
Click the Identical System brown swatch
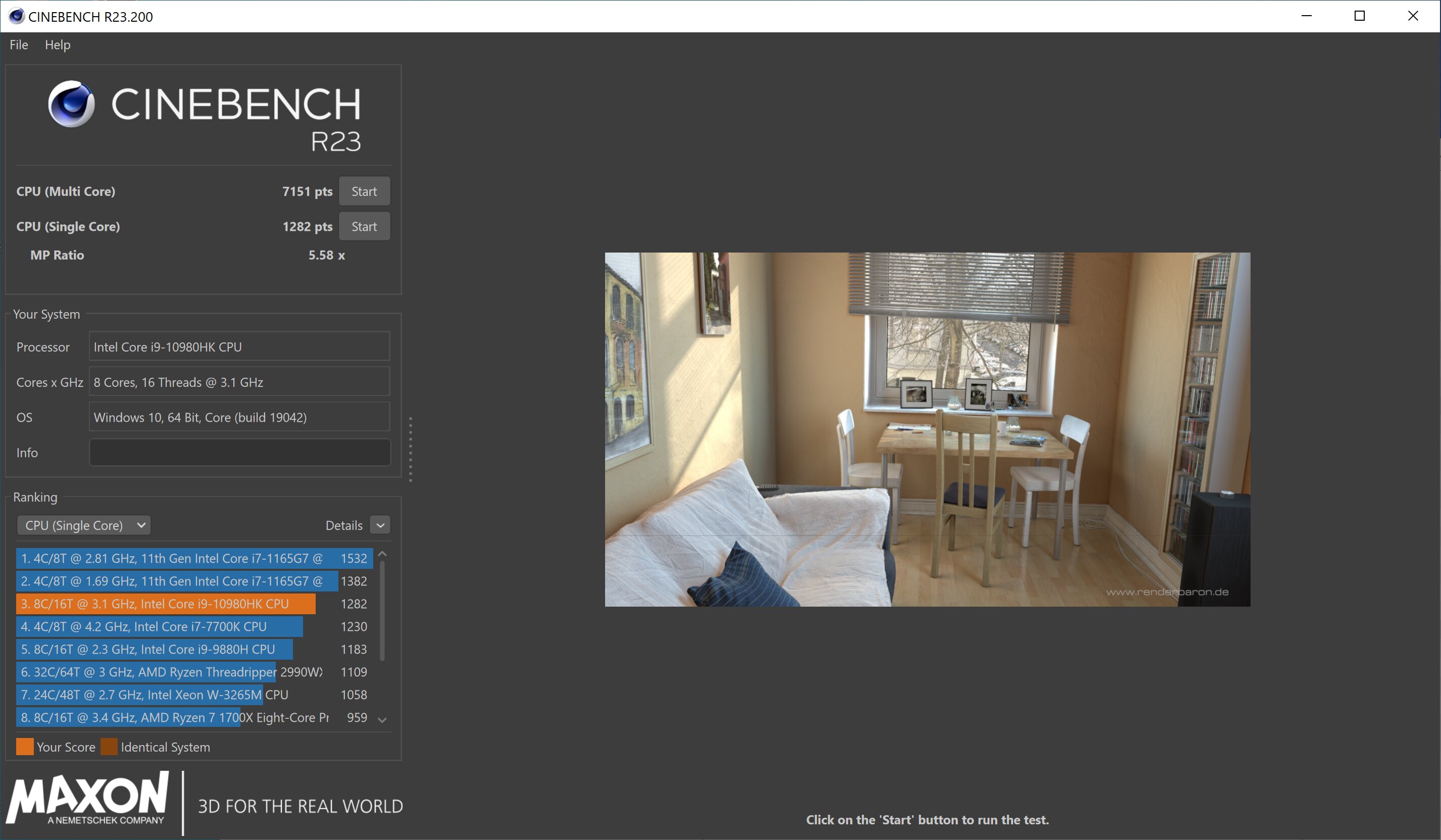[109, 747]
